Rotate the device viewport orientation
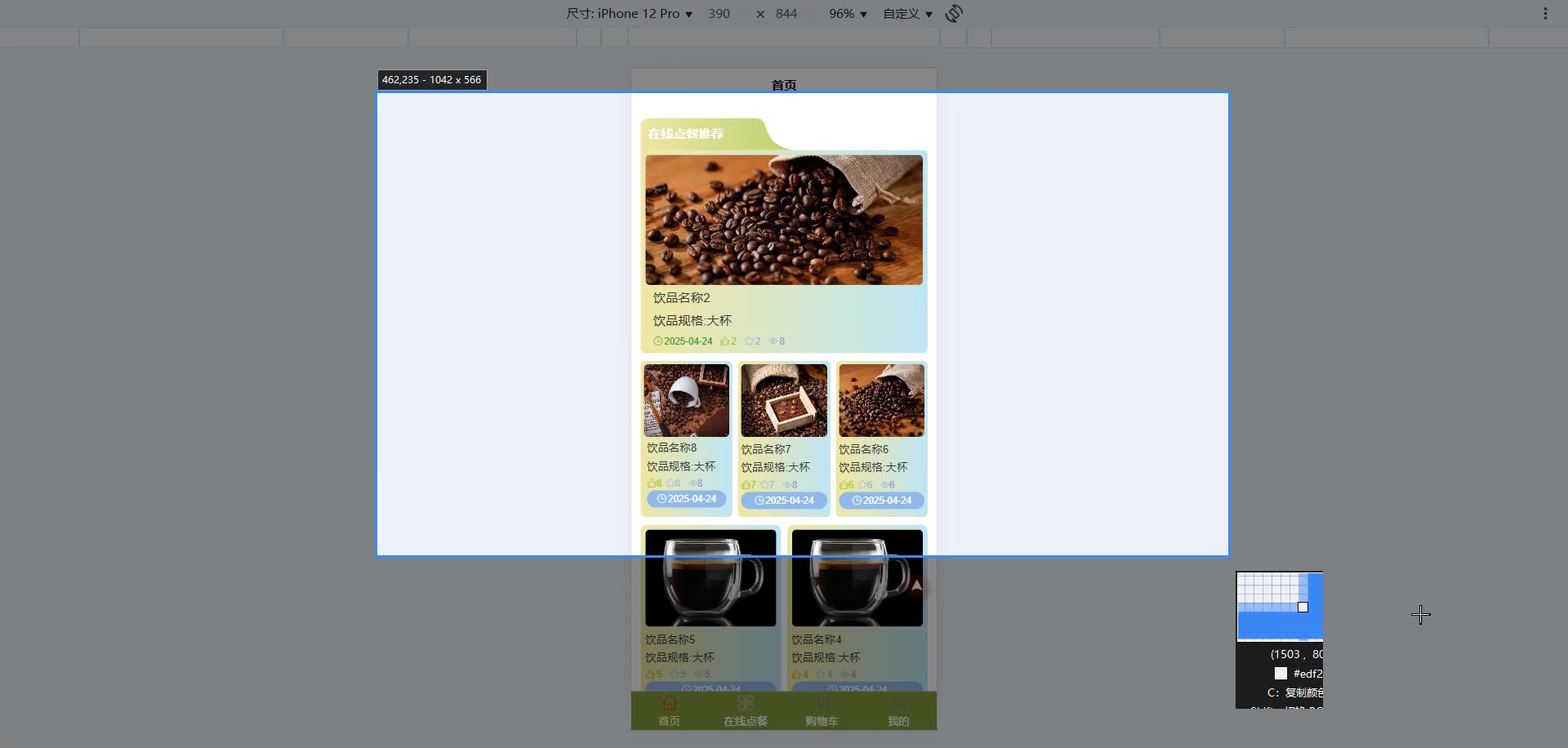 click(954, 14)
